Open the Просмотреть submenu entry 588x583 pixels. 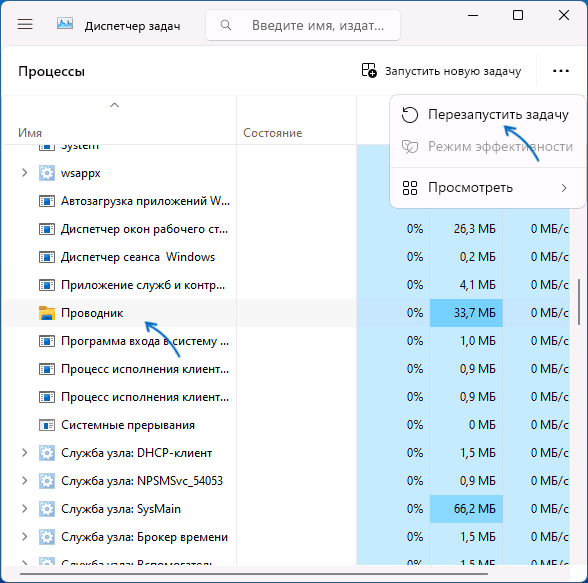click(488, 187)
